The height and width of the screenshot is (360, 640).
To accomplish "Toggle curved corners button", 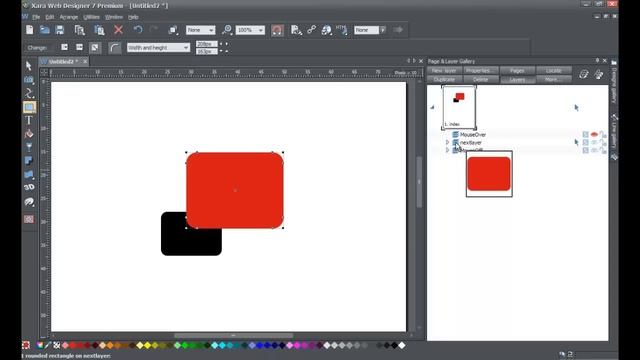I will pyautogui.click(x=115, y=48).
